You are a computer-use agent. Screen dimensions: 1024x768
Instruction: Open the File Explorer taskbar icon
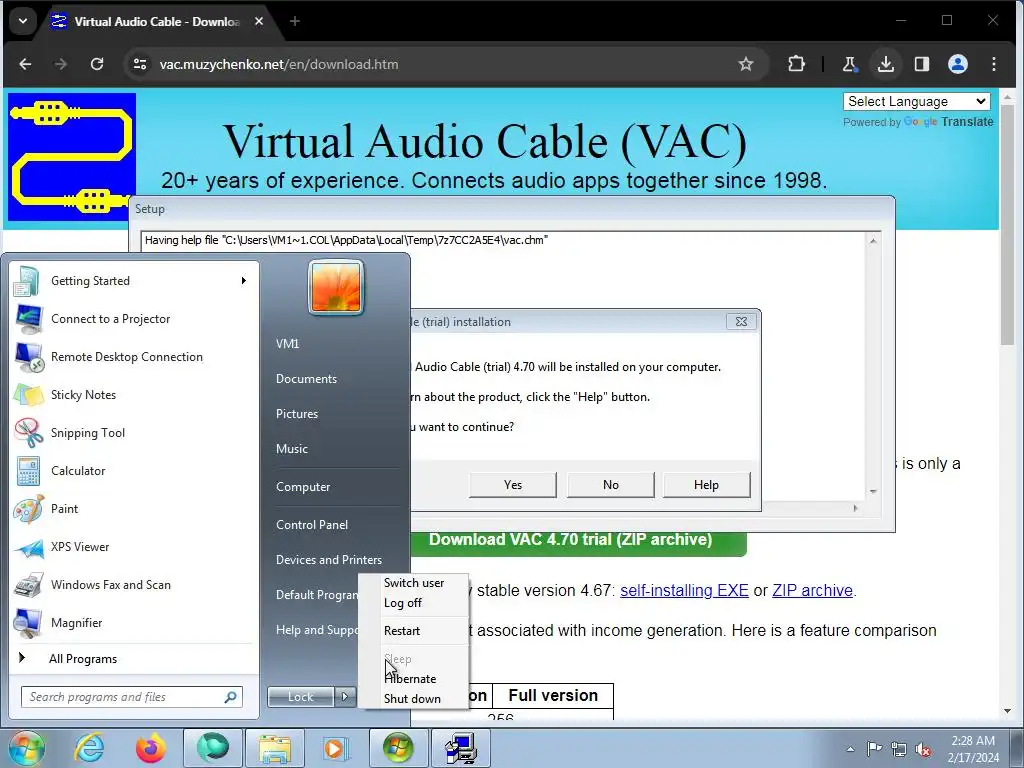click(x=275, y=748)
